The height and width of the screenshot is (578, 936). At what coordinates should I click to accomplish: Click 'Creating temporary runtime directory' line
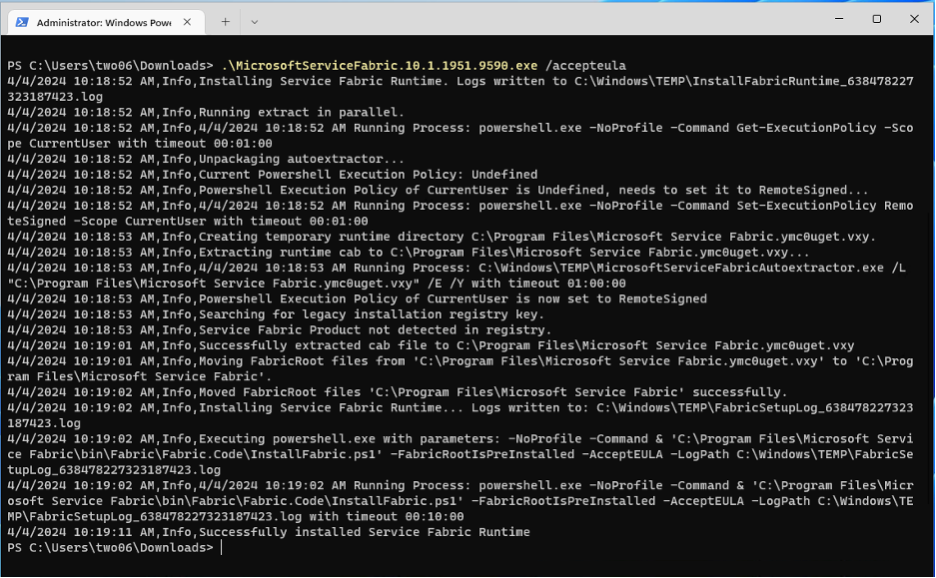(x=442, y=236)
